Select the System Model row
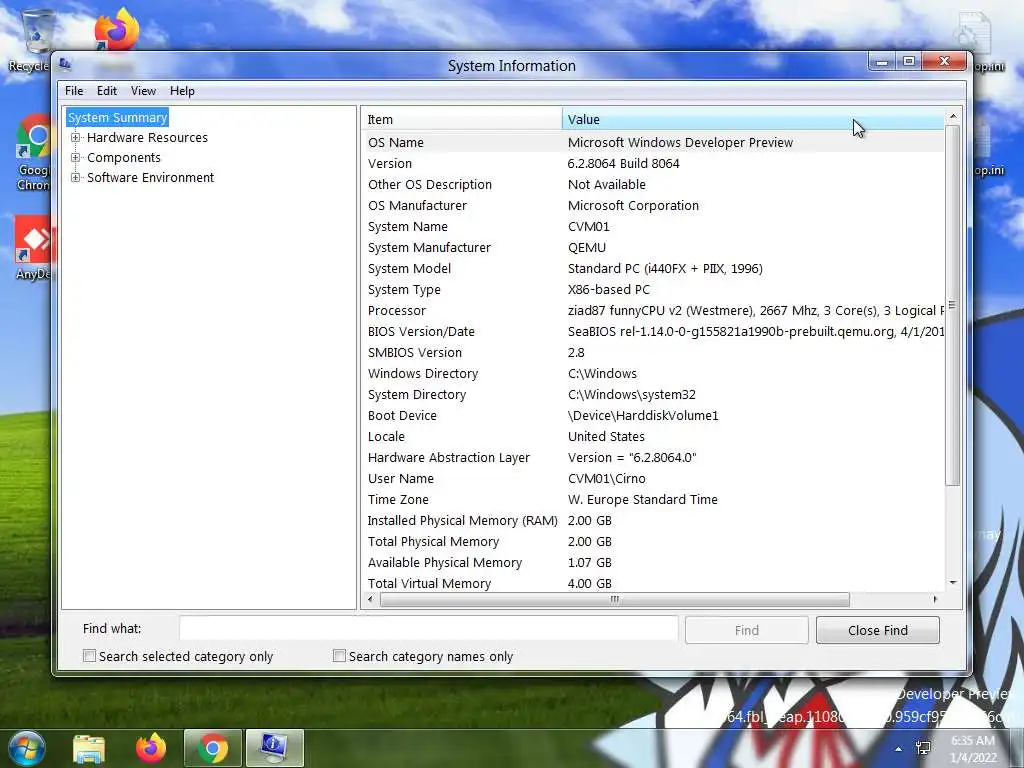Viewport: 1024px width, 768px height. tap(653, 268)
